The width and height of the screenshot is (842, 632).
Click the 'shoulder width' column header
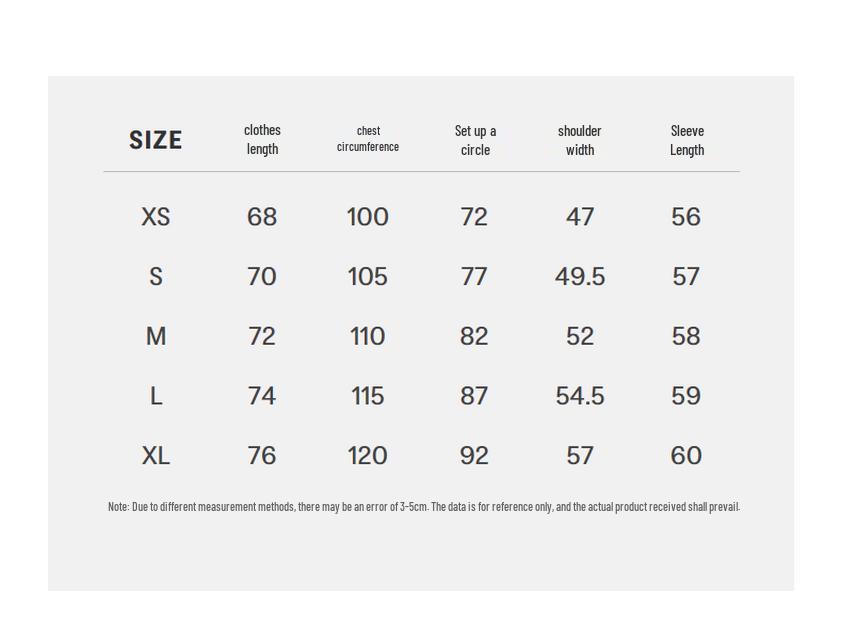pyautogui.click(x=580, y=140)
